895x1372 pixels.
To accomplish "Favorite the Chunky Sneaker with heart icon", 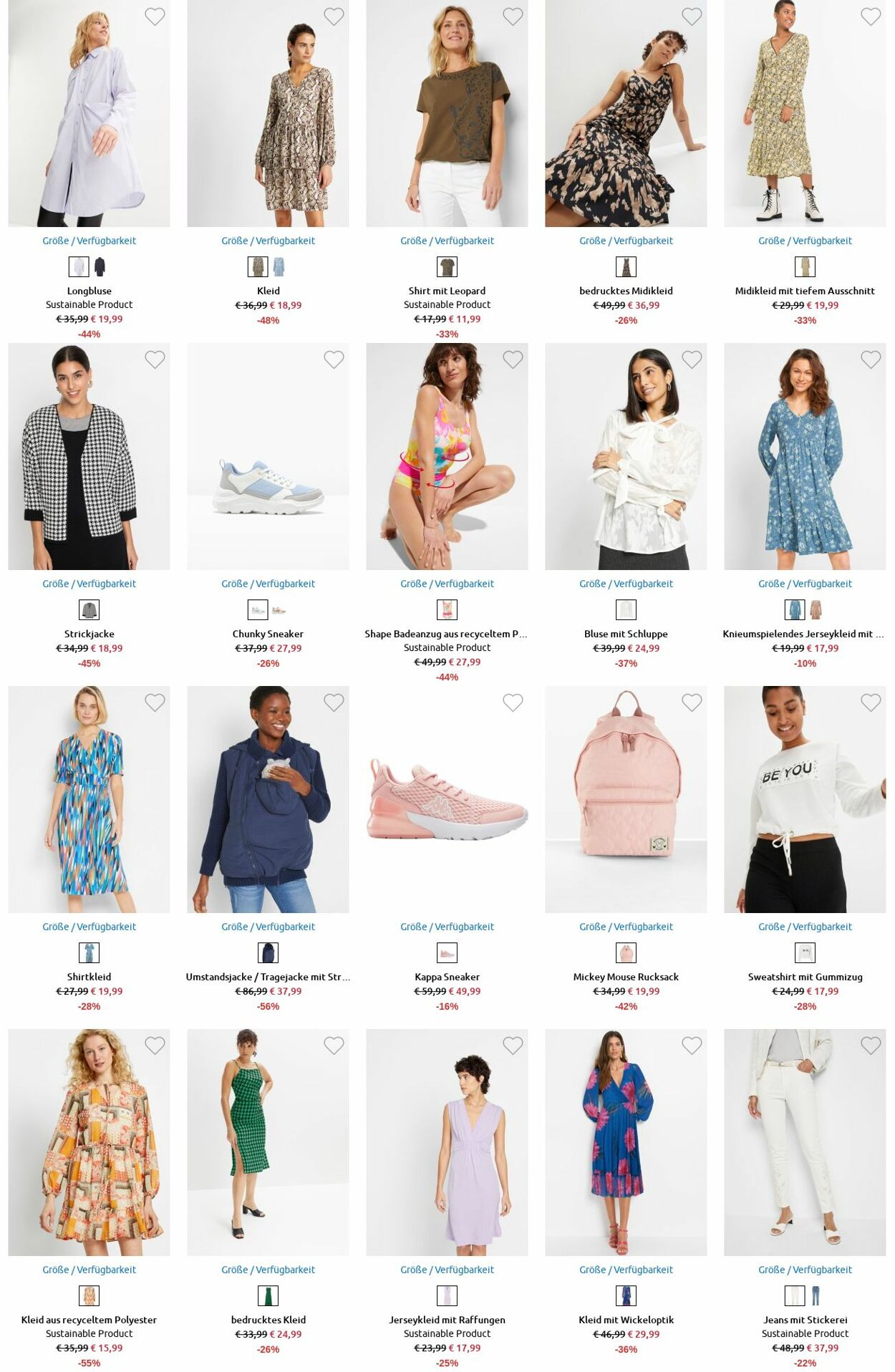I will click(334, 359).
